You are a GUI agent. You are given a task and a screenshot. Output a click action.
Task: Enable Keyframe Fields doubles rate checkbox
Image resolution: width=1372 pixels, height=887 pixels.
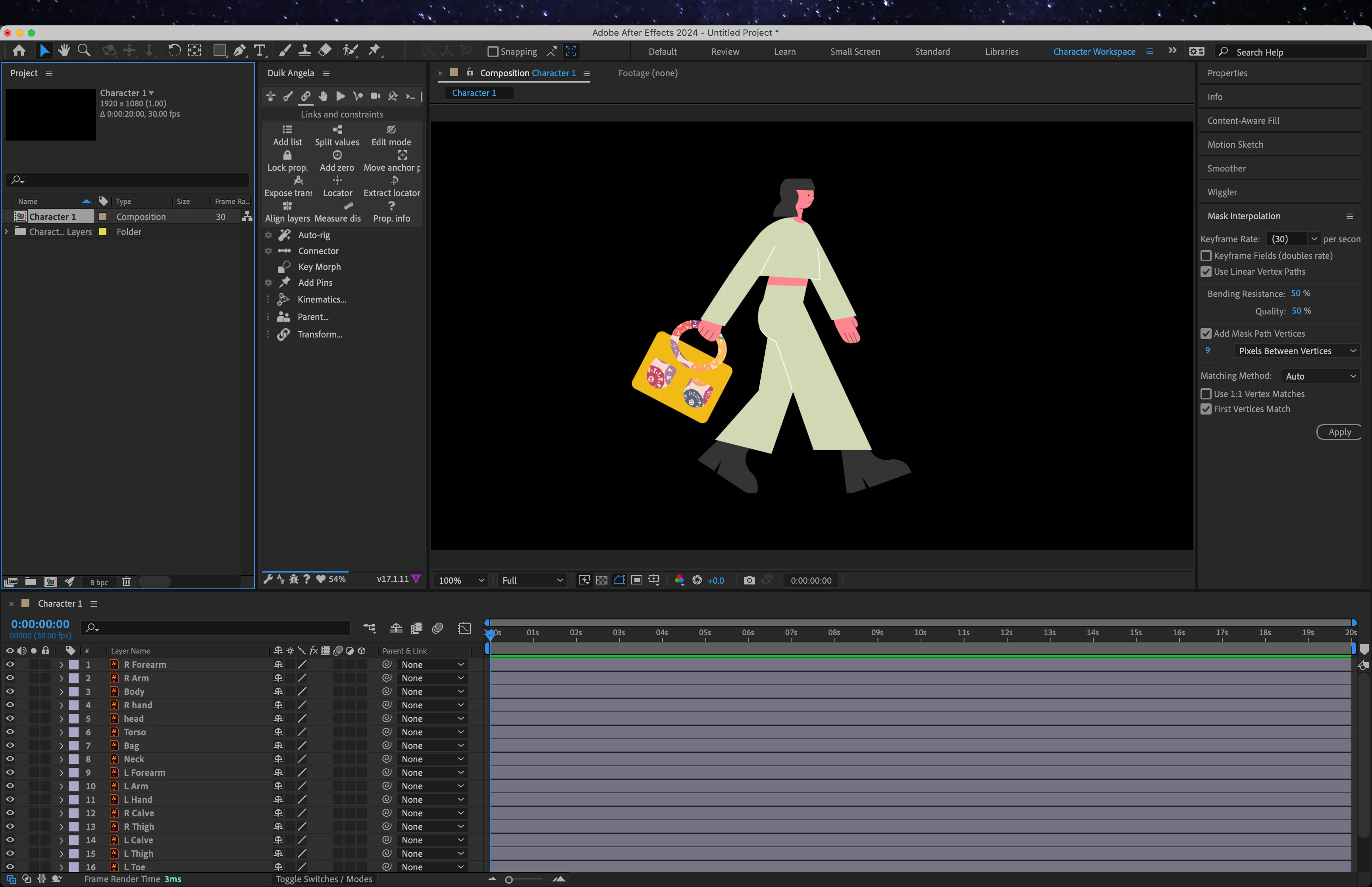click(x=1206, y=256)
